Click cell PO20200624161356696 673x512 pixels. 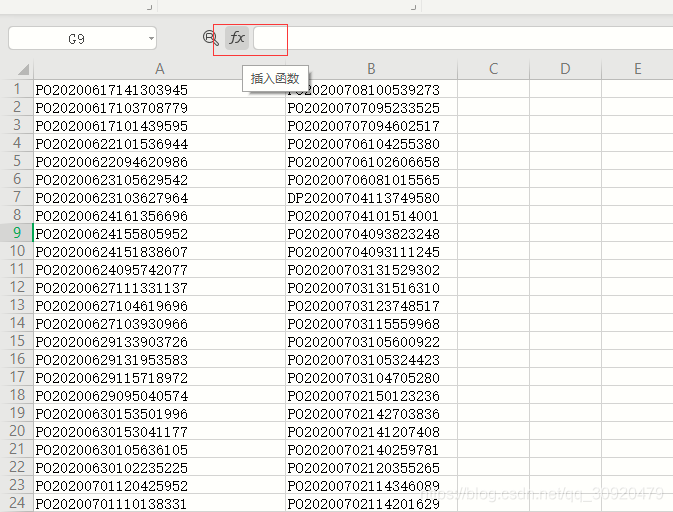tap(160, 215)
